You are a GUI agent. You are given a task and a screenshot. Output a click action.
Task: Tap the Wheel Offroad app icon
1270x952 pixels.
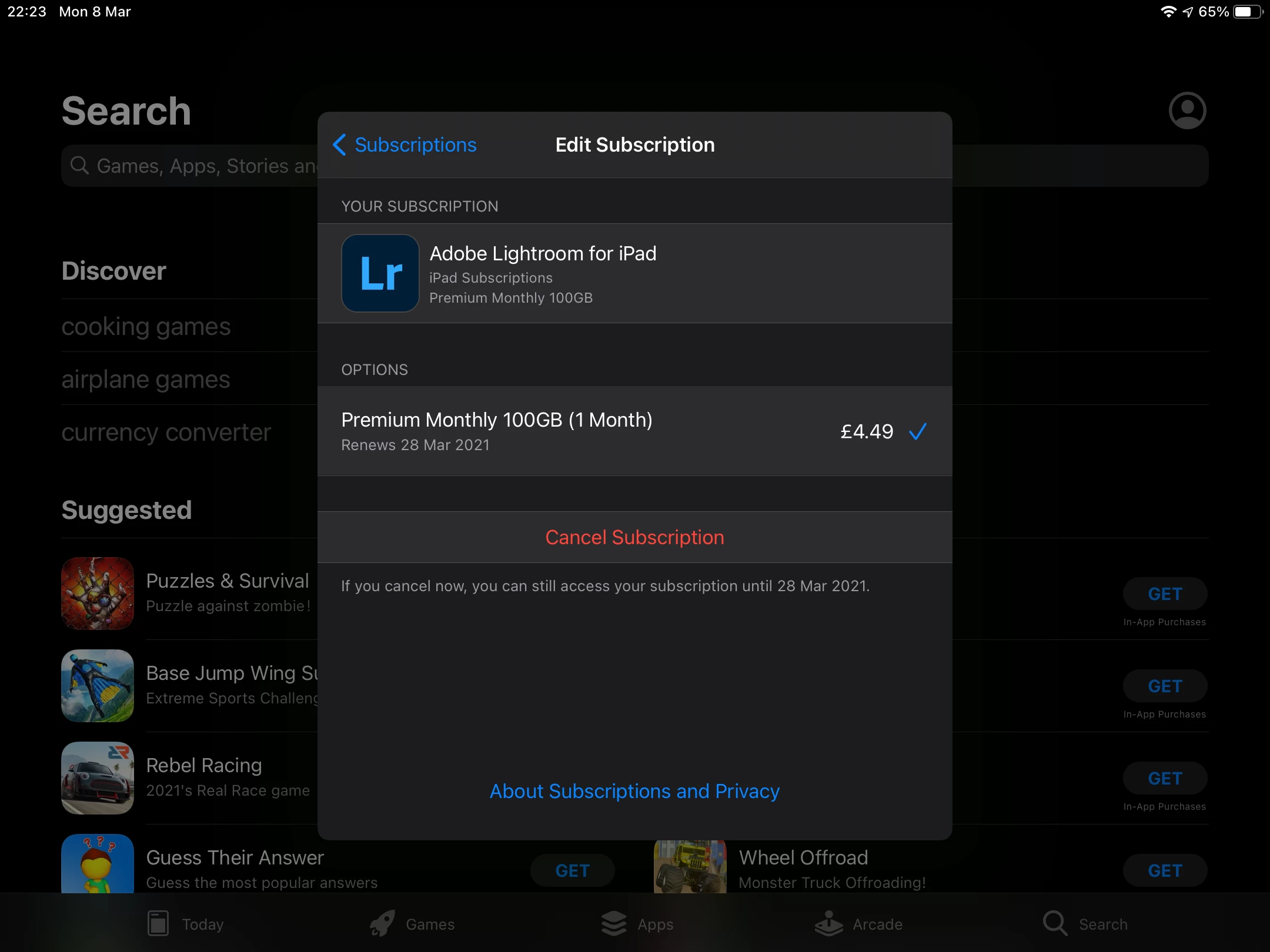click(x=690, y=866)
